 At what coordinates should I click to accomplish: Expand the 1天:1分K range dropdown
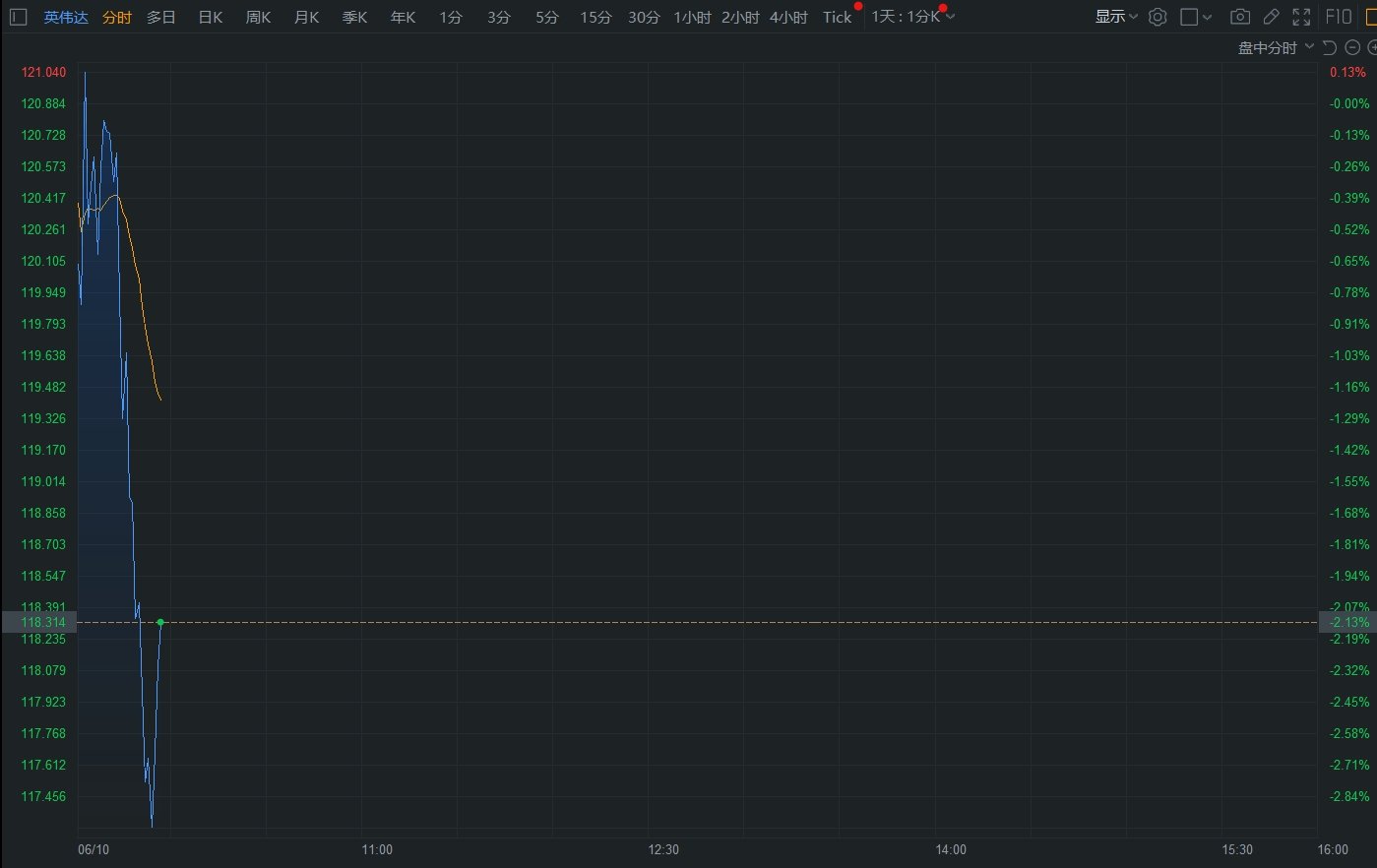pos(912,17)
